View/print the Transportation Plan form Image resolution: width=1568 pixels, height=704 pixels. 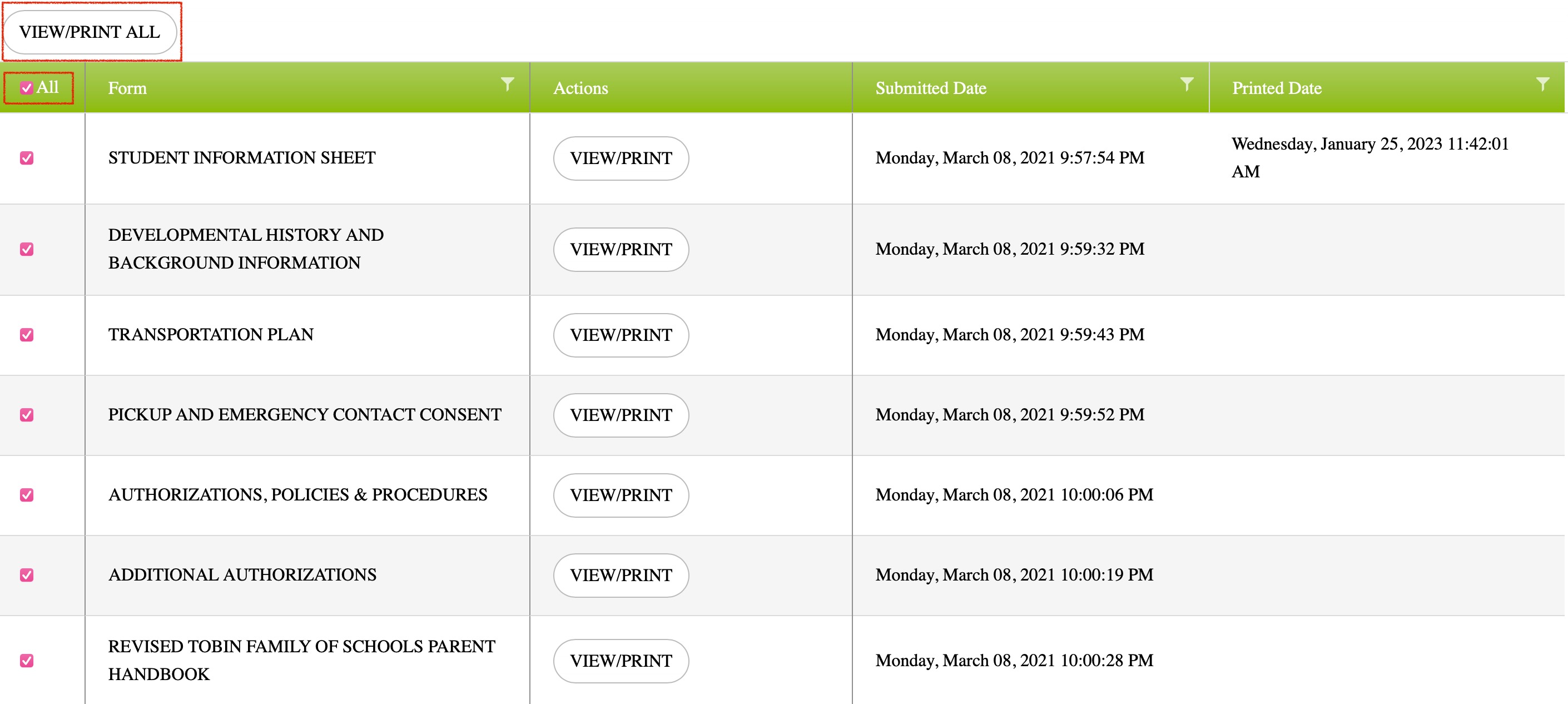click(621, 335)
